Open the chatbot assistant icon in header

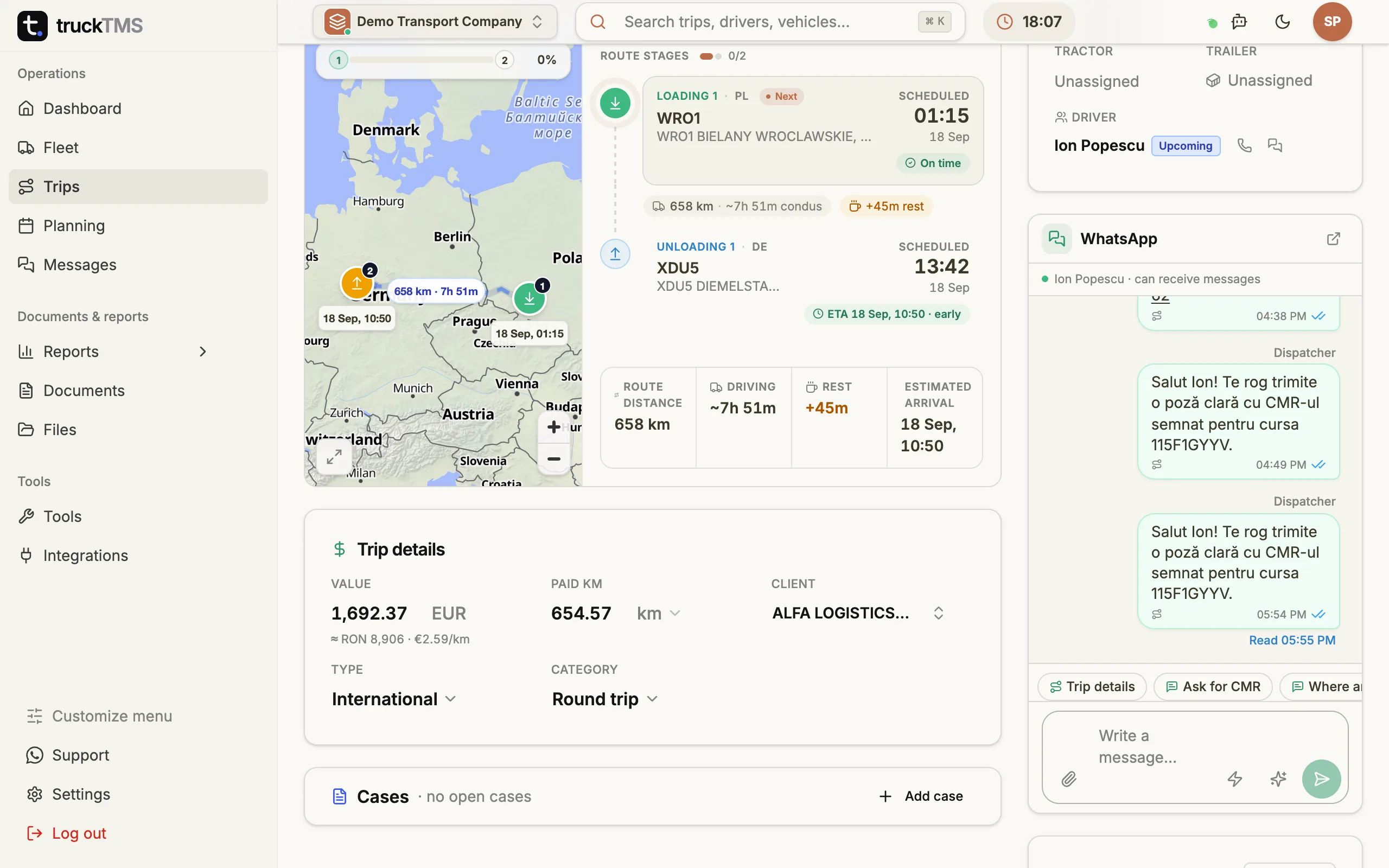1239,22
